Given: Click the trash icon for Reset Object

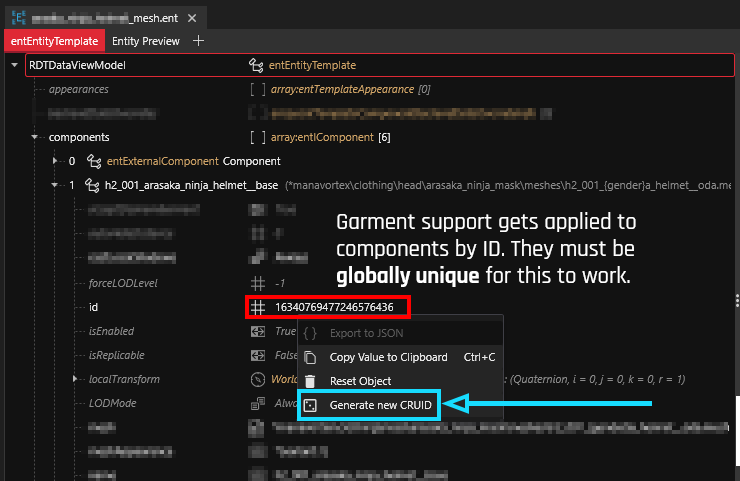Looking at the screenshot, I should coord(310,381).
